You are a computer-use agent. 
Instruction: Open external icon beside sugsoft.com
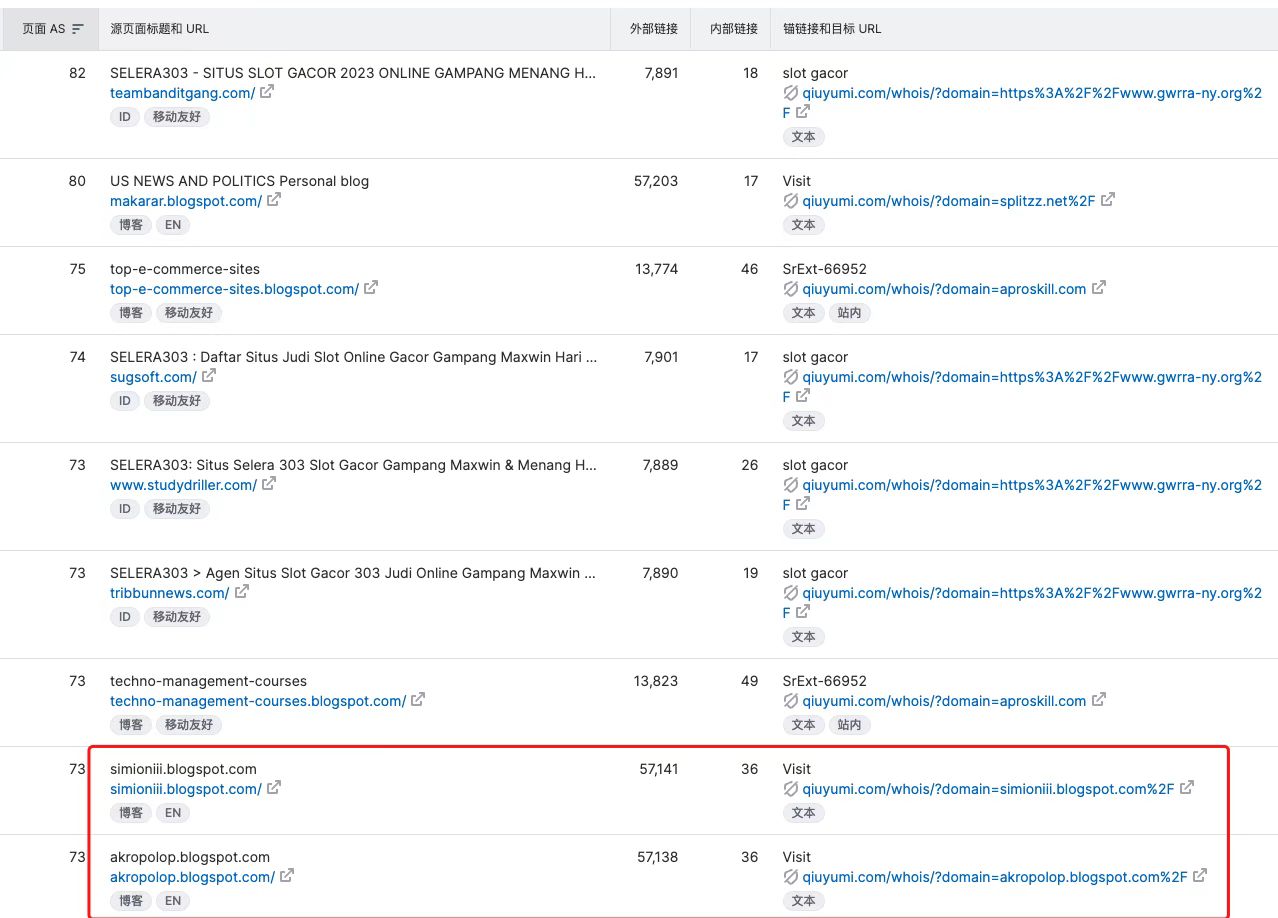tap(209, 376)
